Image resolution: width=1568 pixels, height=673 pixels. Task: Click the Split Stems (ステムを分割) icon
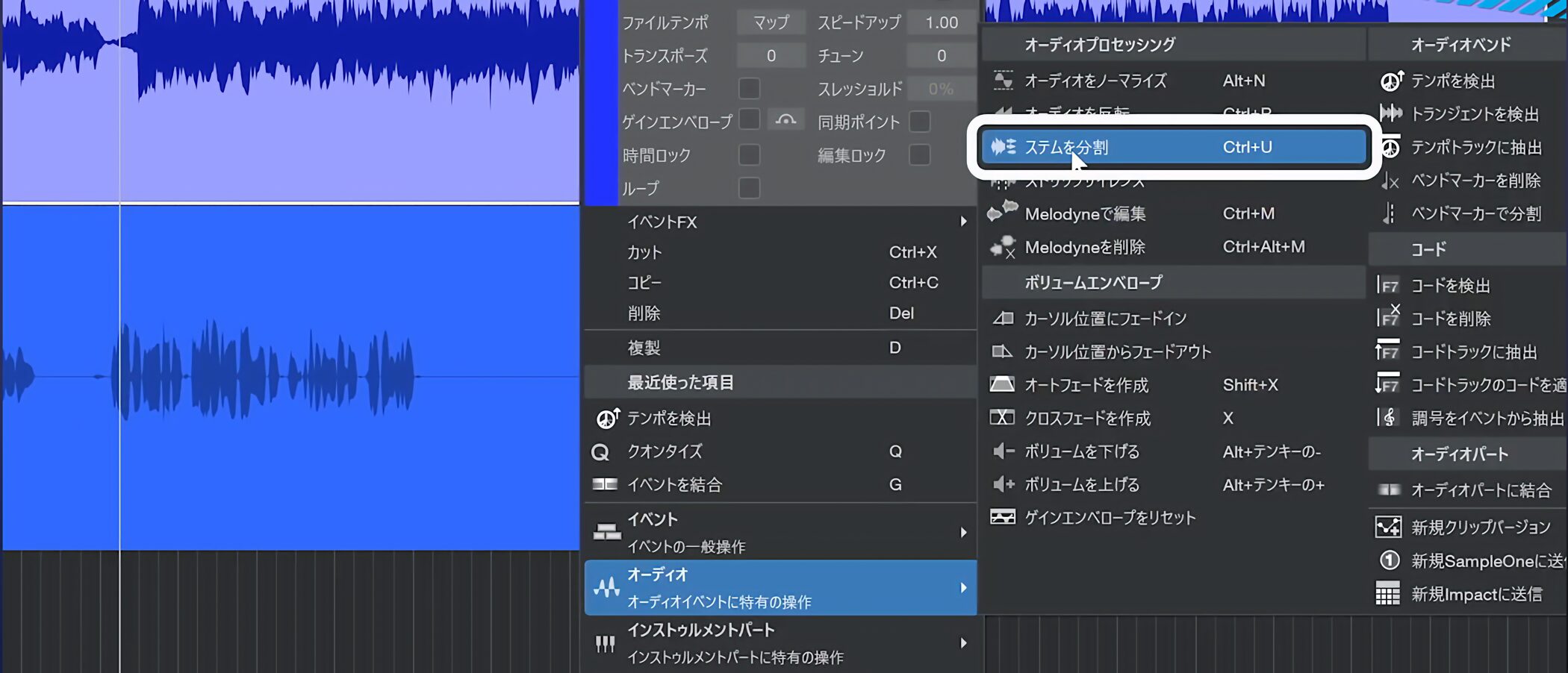coord(1003,147)
